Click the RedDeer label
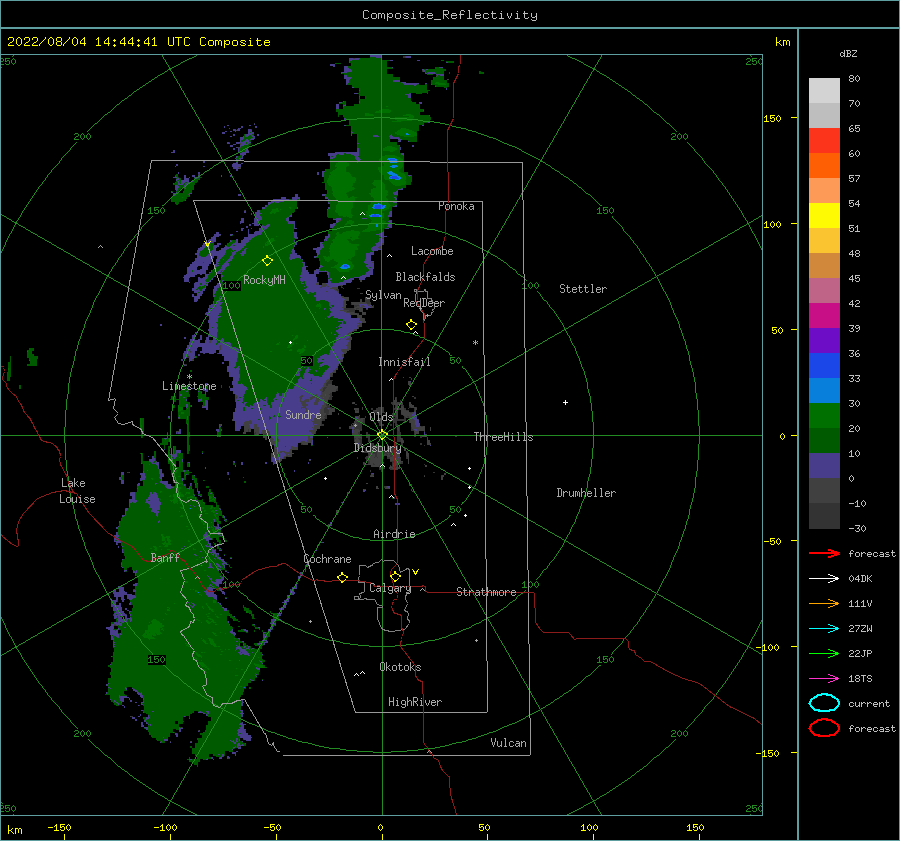This screenshot has width=900, height=841. [424, 303]
